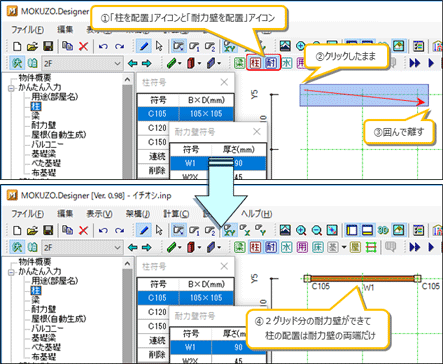
Task: Click double fast-forward icon in bottom window
Action: tap(415, 247)
